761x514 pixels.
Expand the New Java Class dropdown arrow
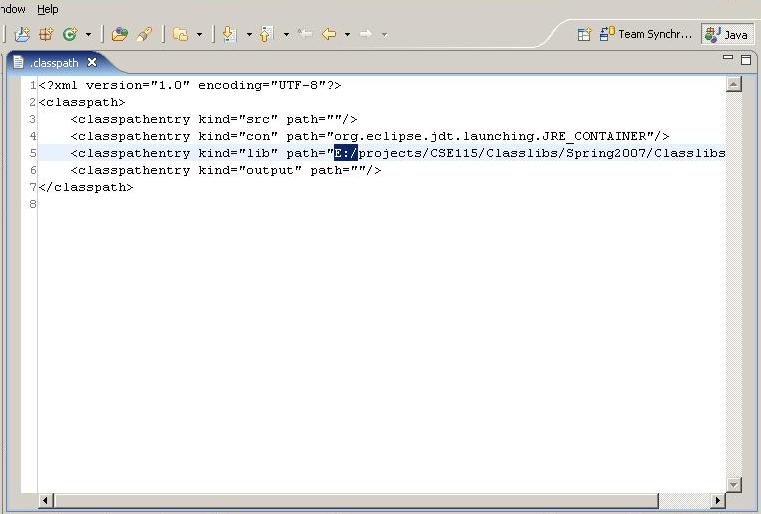tap(88, 34)
